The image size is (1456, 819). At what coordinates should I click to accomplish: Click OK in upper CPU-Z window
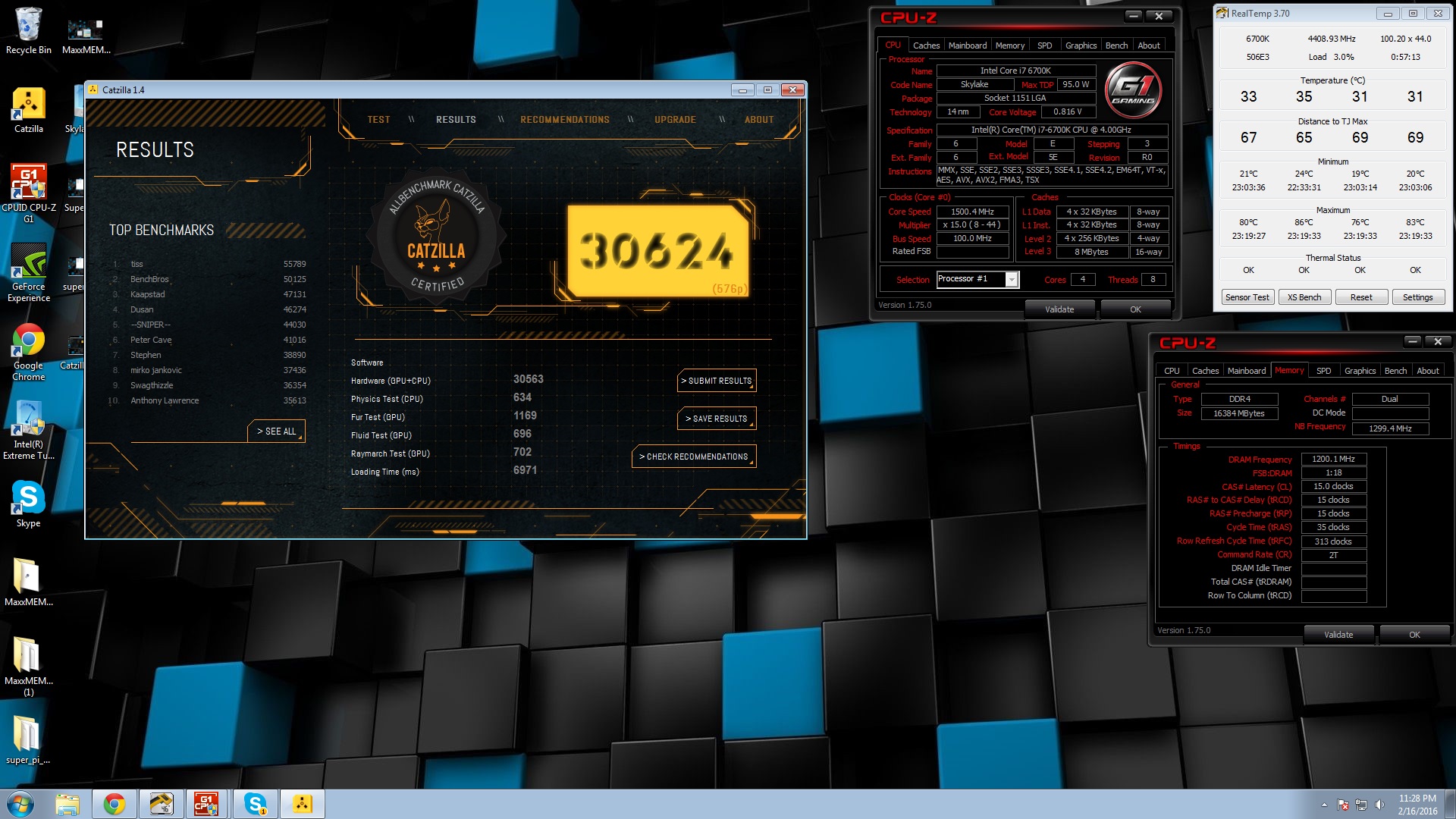tap(1135, 309)
